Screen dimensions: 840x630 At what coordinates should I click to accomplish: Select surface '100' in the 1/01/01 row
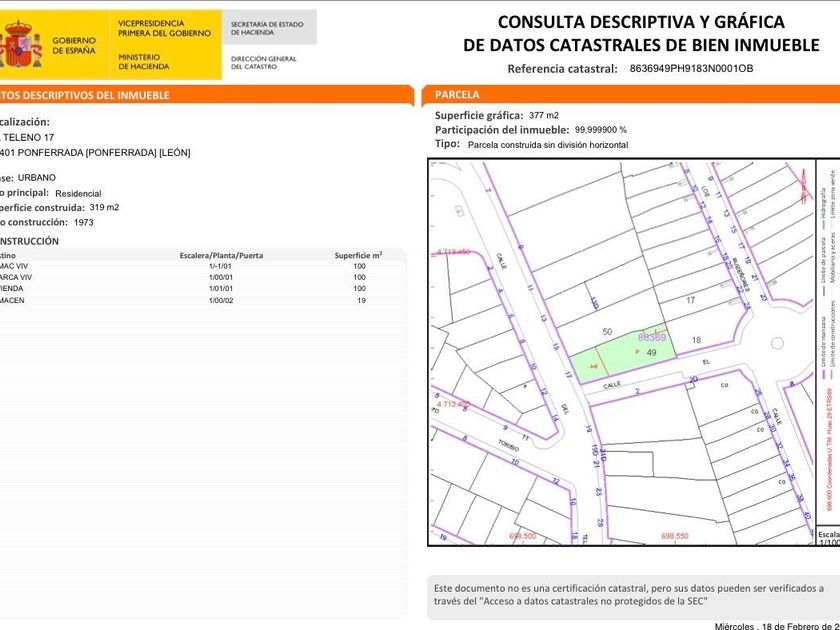pos(359,289)
